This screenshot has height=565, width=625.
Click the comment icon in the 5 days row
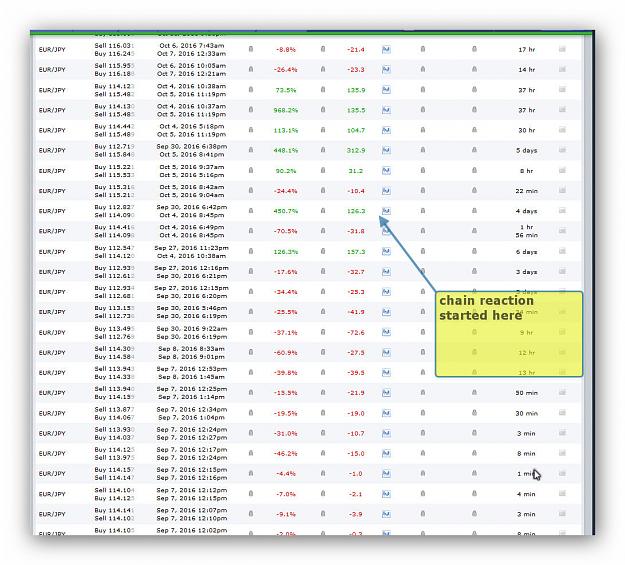(x=562, y=150)
